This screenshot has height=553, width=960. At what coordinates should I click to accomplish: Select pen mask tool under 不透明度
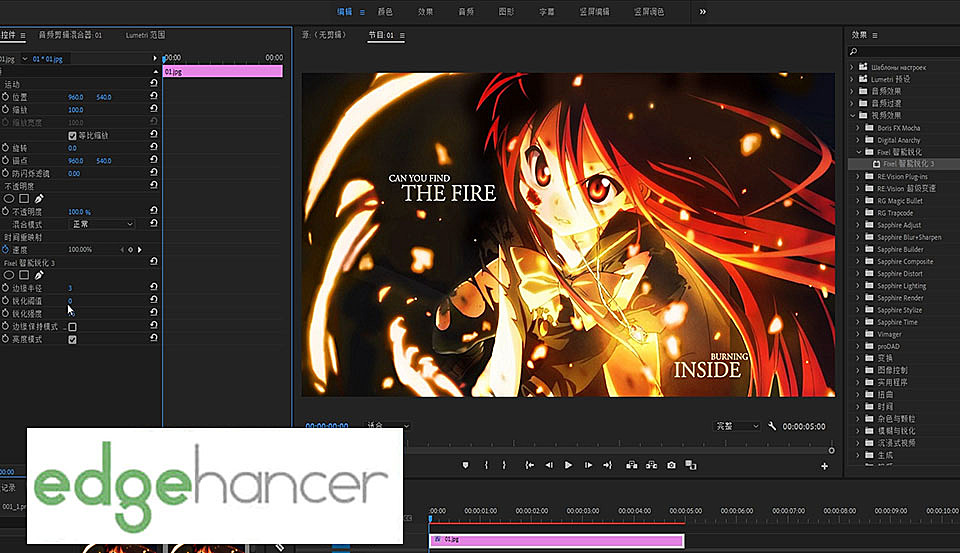(x=39, y=198)
